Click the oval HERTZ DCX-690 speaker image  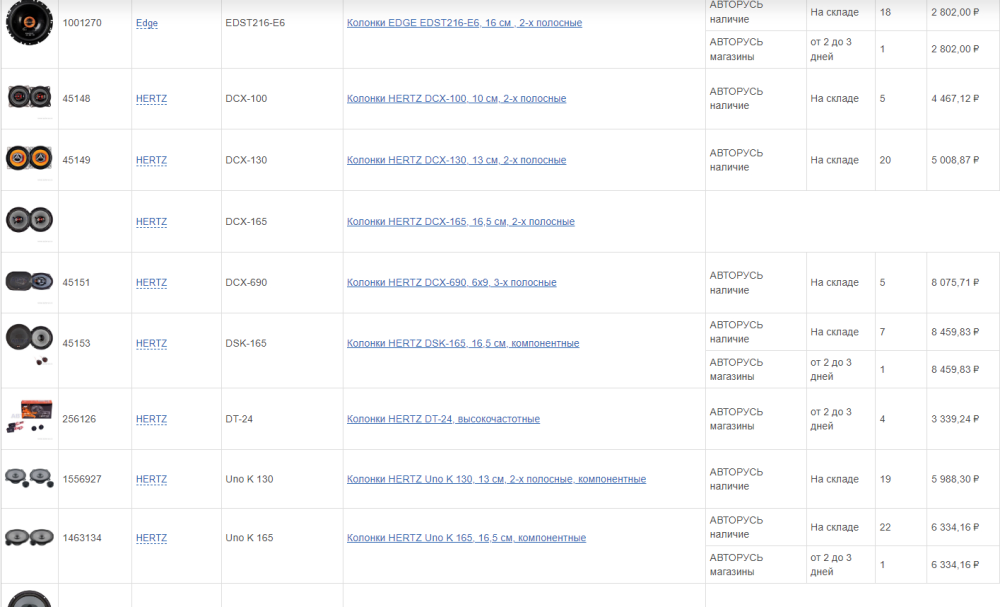click(x=29, y=281)
